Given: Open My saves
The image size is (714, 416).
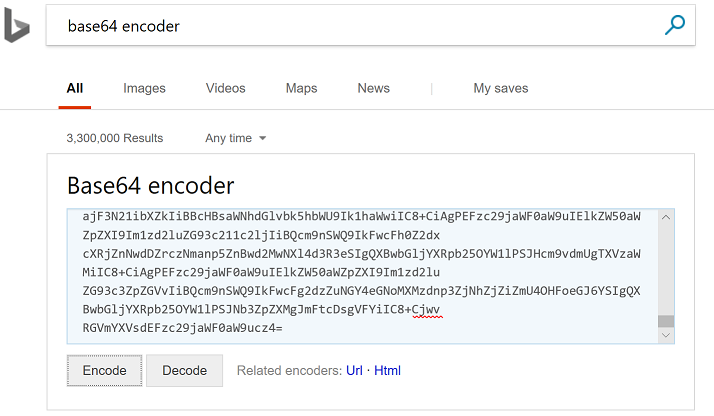Looking at the screenshot, I should point(500,88).
